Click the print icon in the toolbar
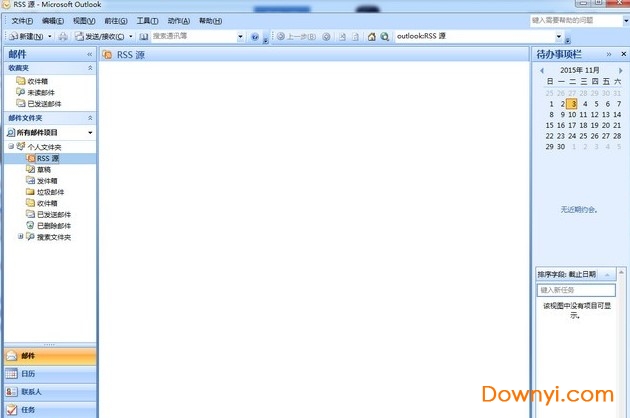The image size is (630, 418). 63,37
